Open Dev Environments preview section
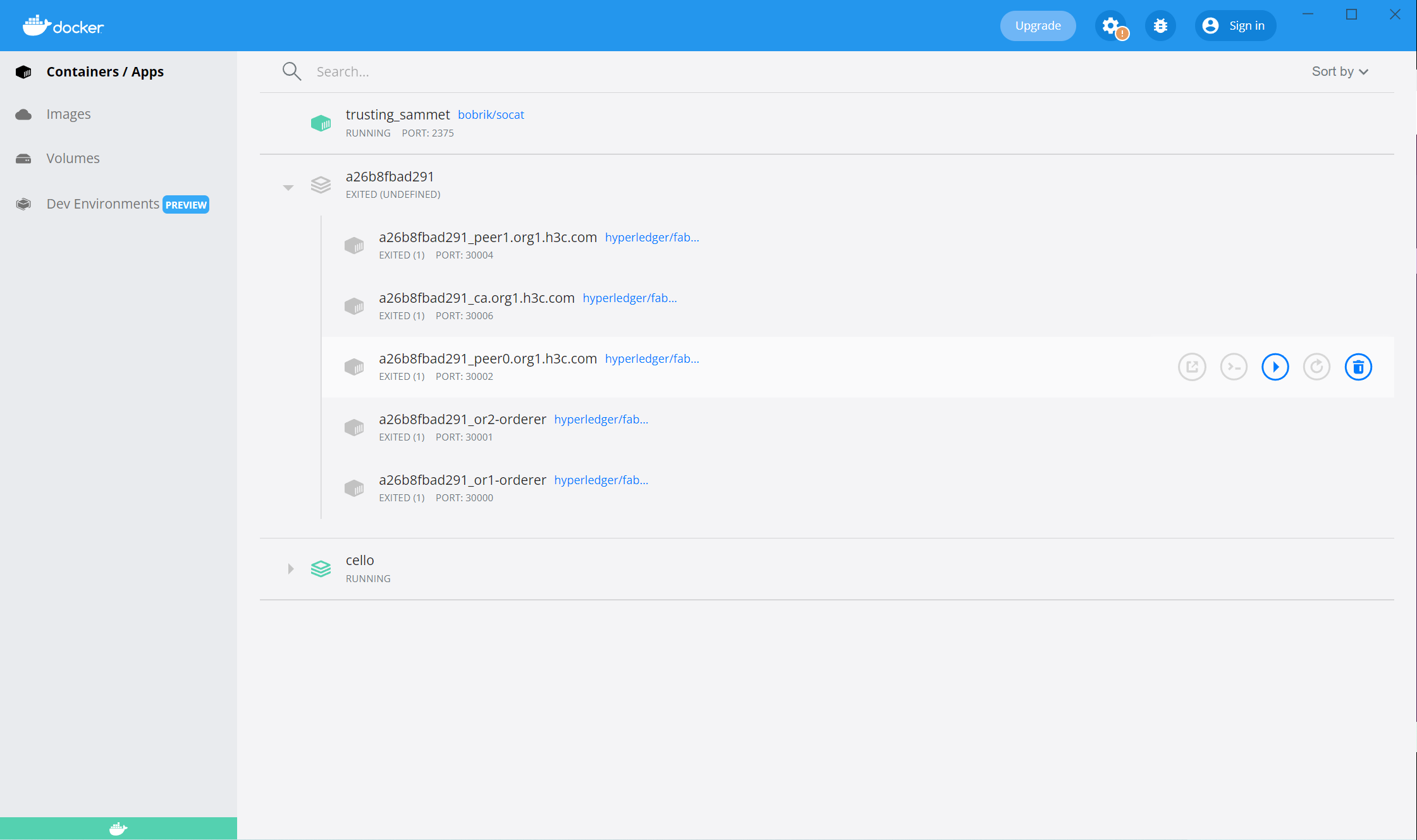 click(x=103, y=204)
